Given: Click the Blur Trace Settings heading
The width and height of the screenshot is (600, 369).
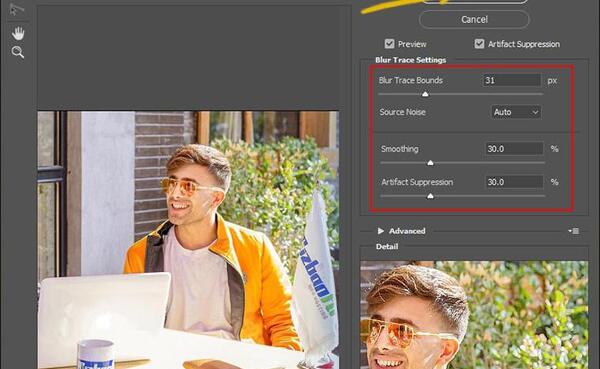Looking at the screenshot, I should pyautogui.click(x=411, y=60).
